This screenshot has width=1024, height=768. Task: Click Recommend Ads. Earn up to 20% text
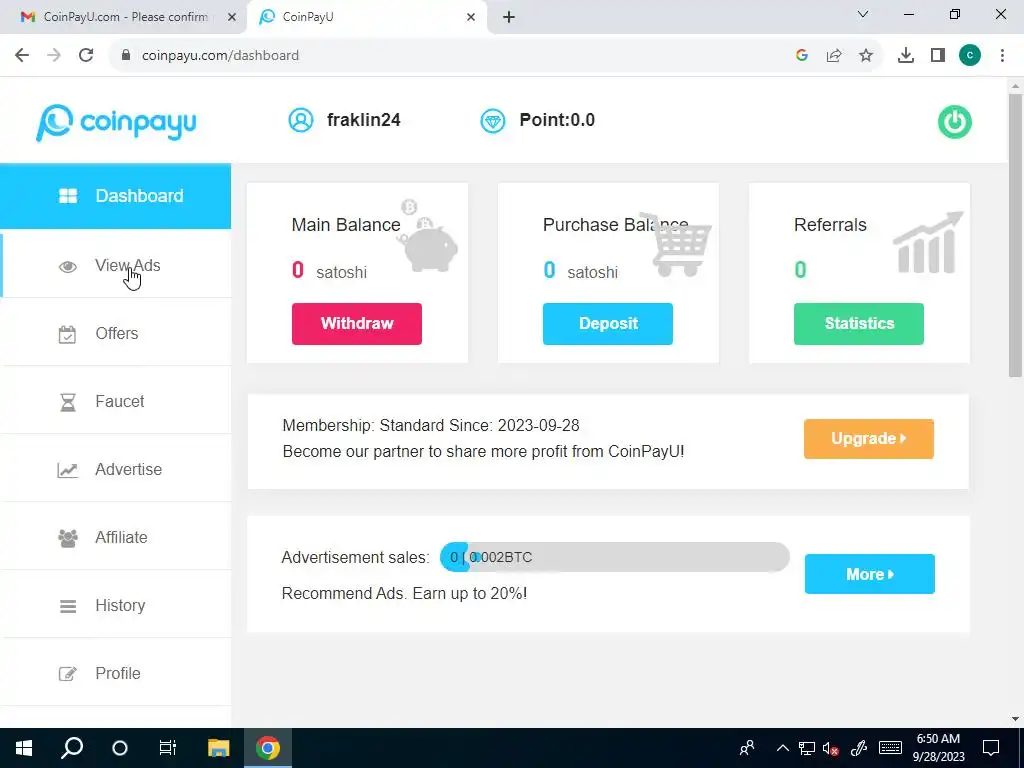(404, 594)
